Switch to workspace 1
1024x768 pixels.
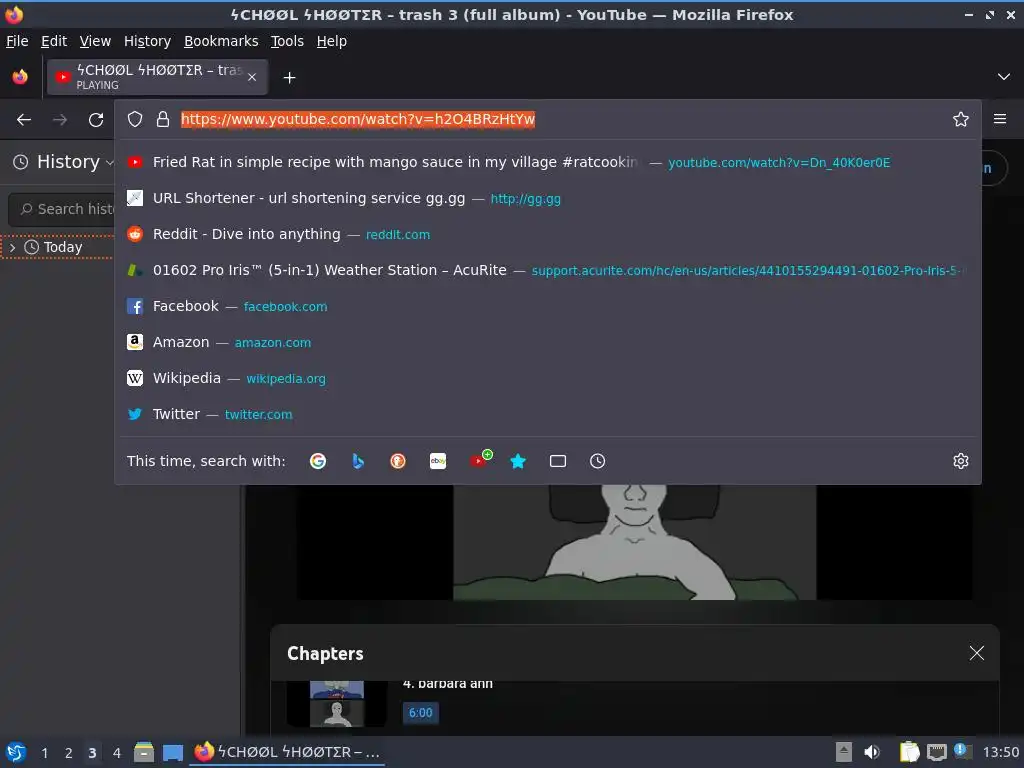click(44, 753)
